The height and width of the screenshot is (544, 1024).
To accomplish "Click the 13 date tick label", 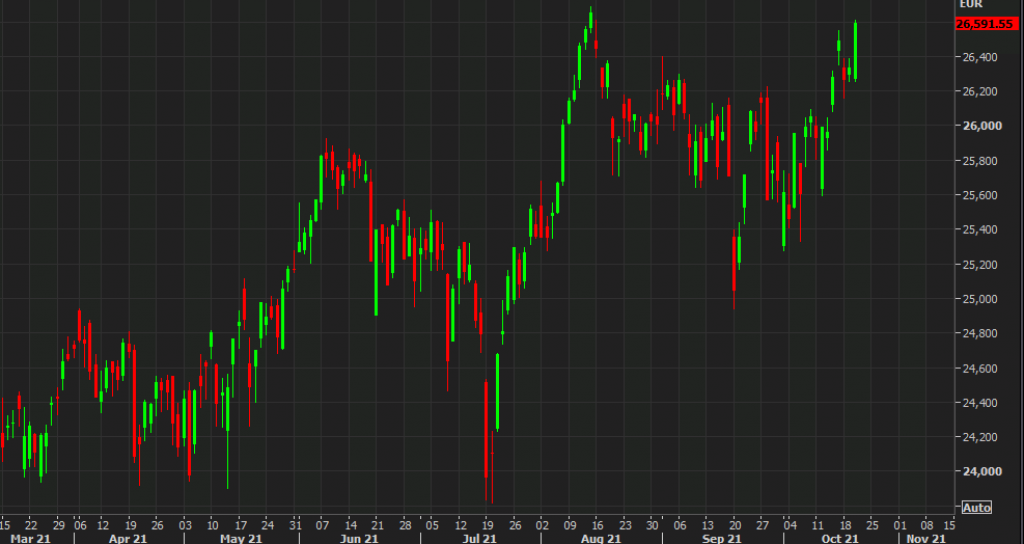I will click(707, 524).
